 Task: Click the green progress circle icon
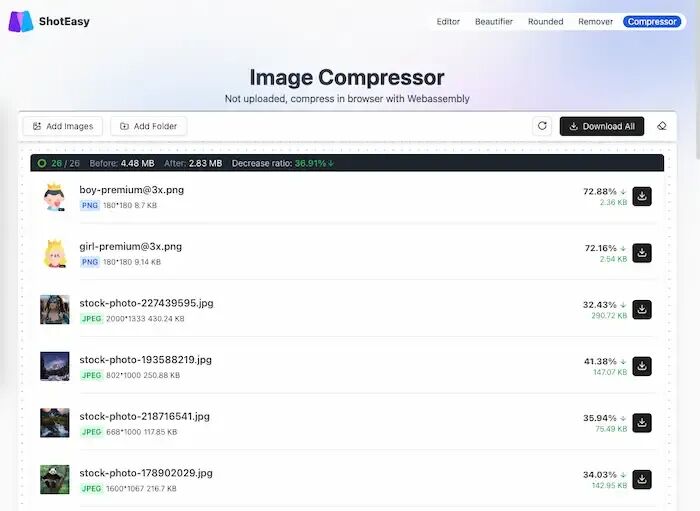(42, 163)
